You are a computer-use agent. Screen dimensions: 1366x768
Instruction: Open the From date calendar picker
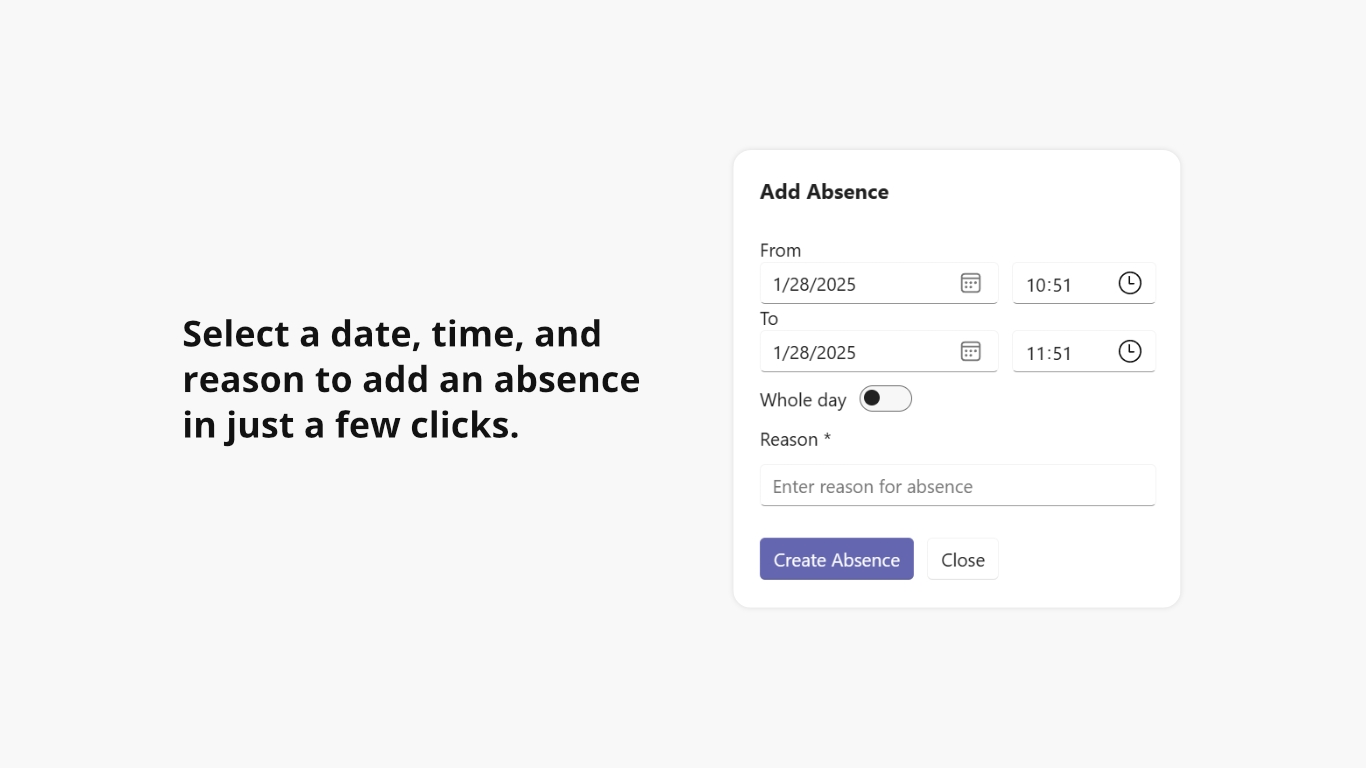(x=970, y=283)
